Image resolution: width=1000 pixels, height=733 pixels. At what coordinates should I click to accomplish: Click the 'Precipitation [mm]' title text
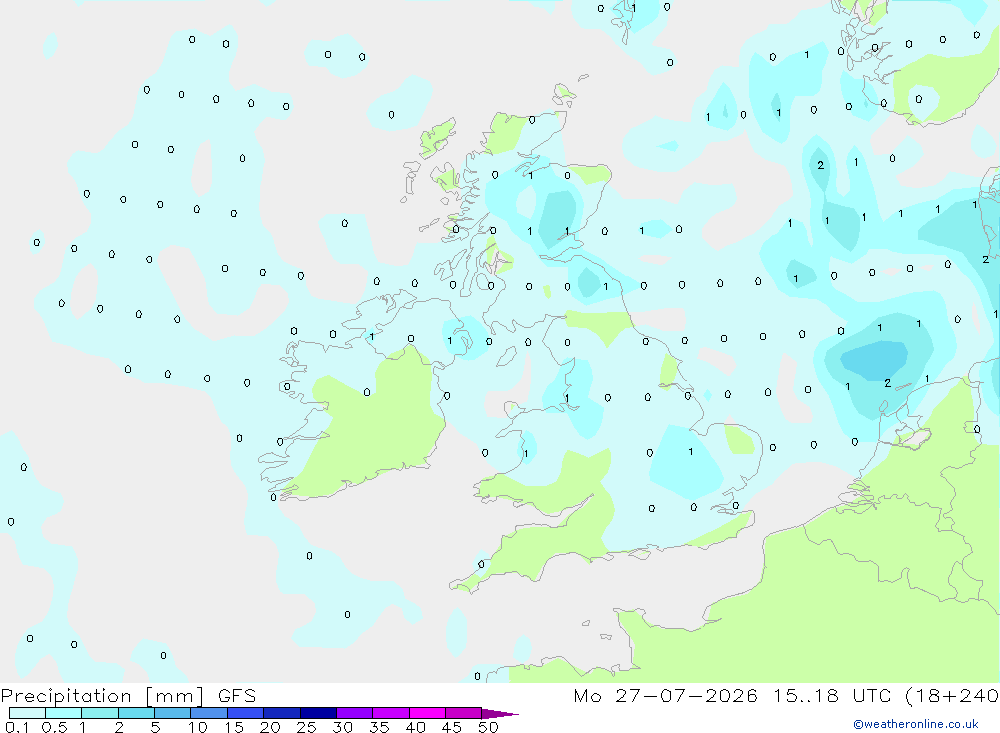click(x=103, y=696)
